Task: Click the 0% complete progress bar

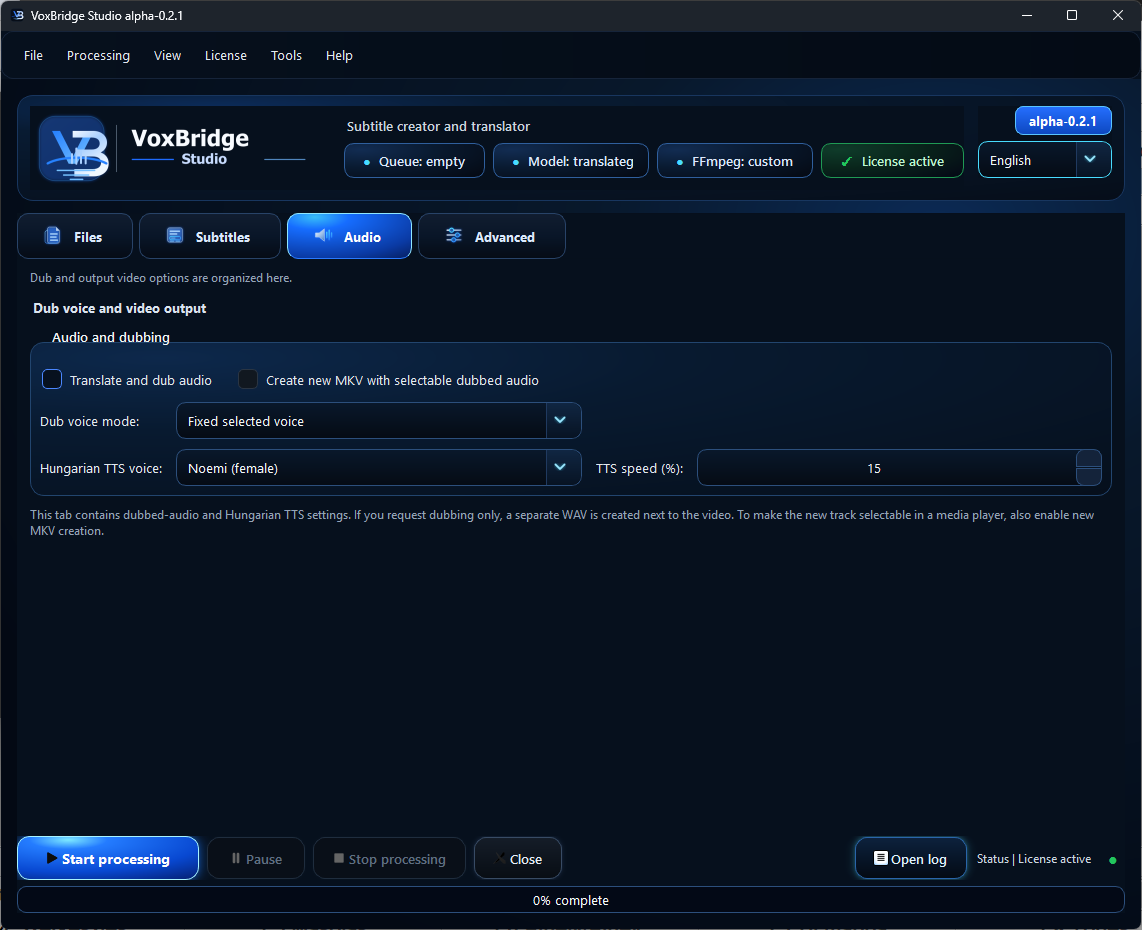Action: click(x=571, y=900)
